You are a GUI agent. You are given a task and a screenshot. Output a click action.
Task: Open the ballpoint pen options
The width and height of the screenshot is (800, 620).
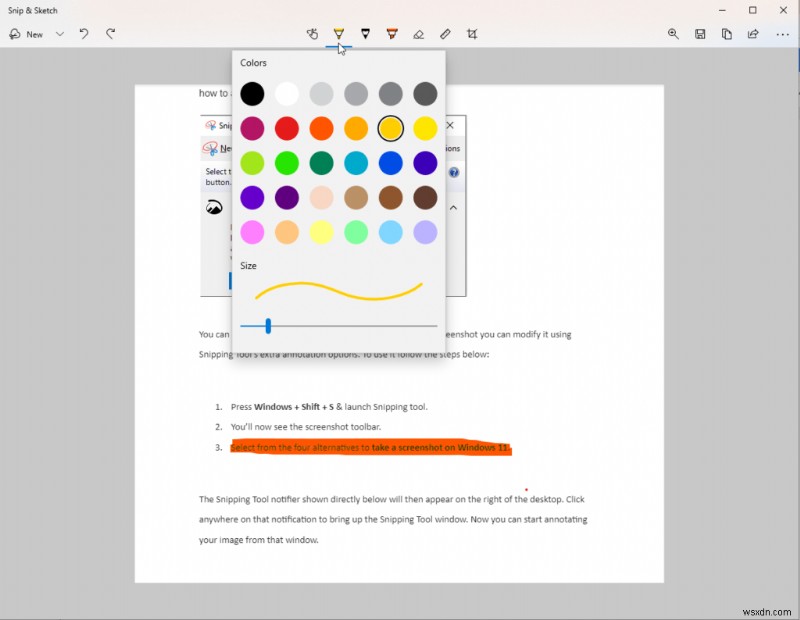tap(339, 34)
